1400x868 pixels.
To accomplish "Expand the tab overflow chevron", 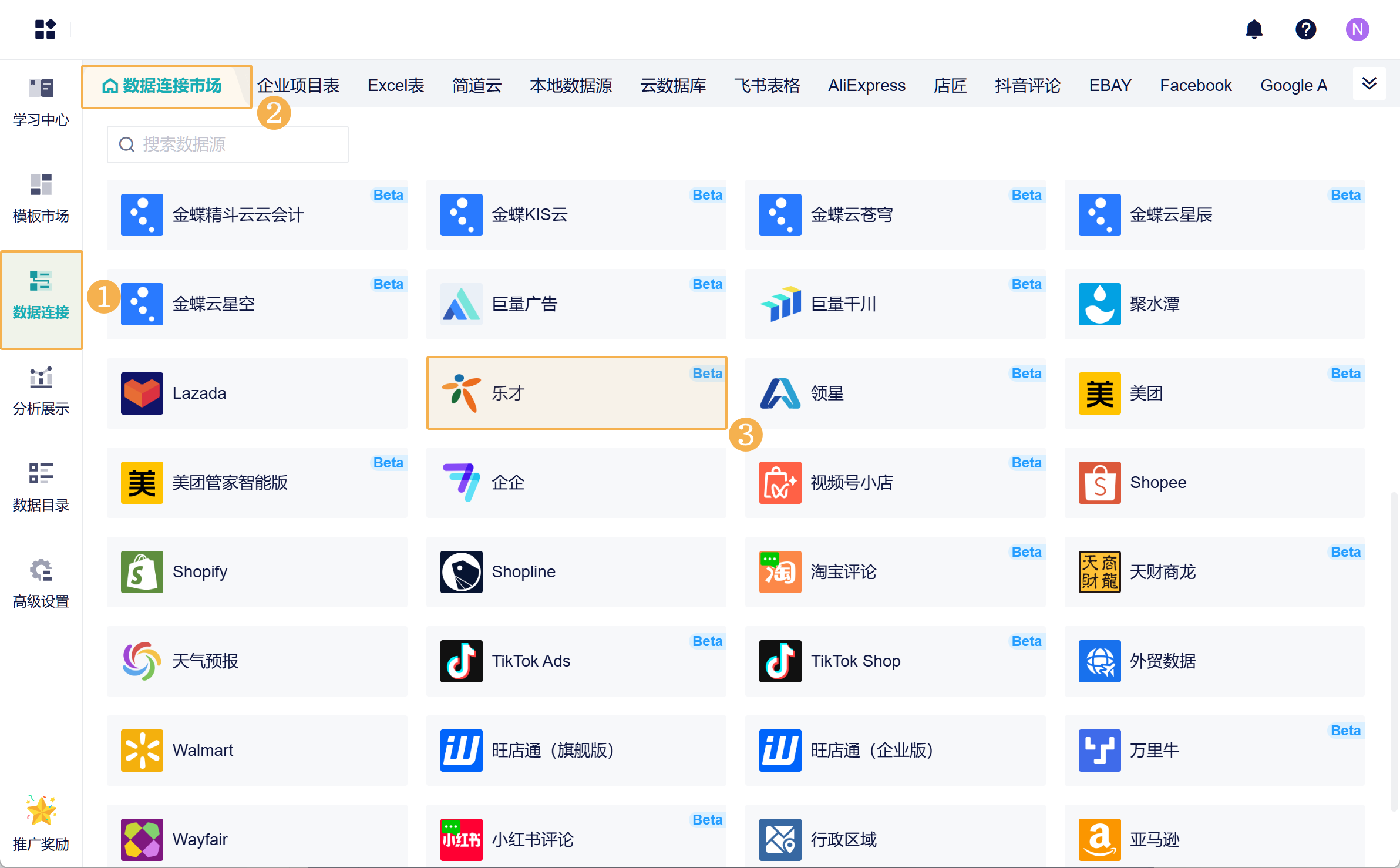I will click(x=1369, y=84).
